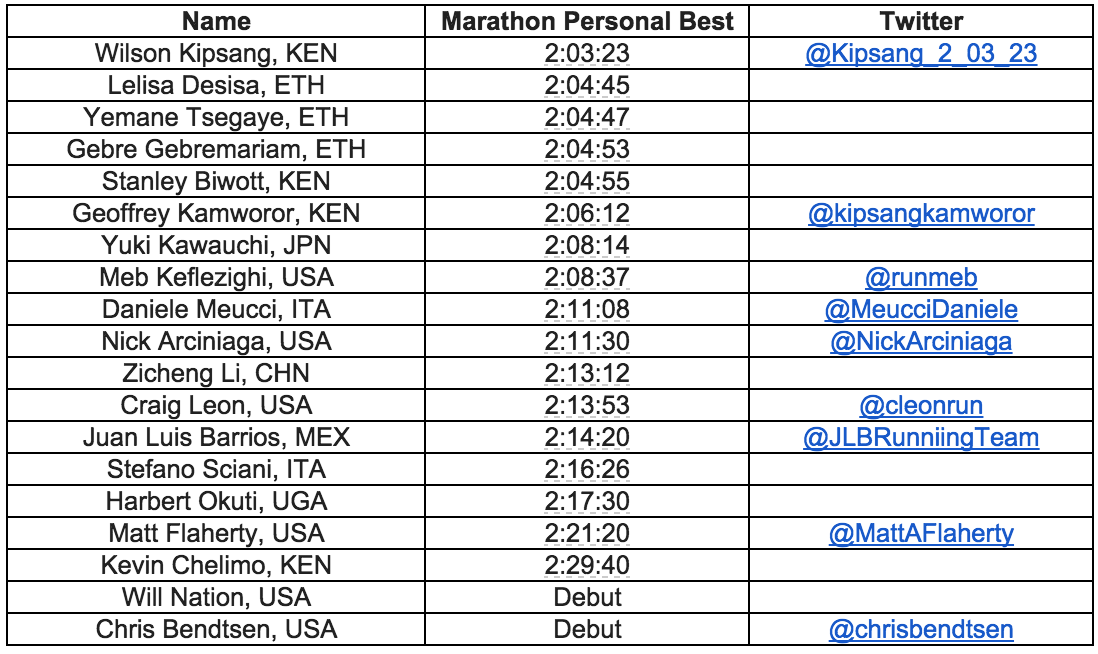
Task: Click the Twitter column header
Action: coord(921,21)
